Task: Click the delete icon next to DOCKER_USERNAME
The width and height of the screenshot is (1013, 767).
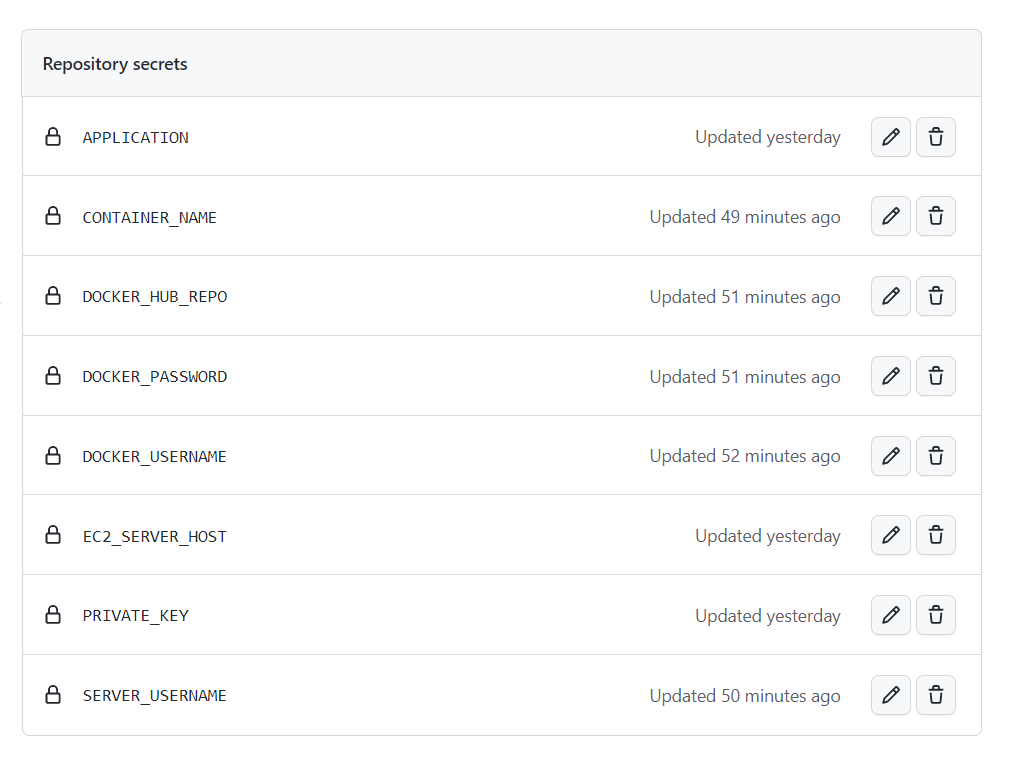Action: click(x=935, y=455)
